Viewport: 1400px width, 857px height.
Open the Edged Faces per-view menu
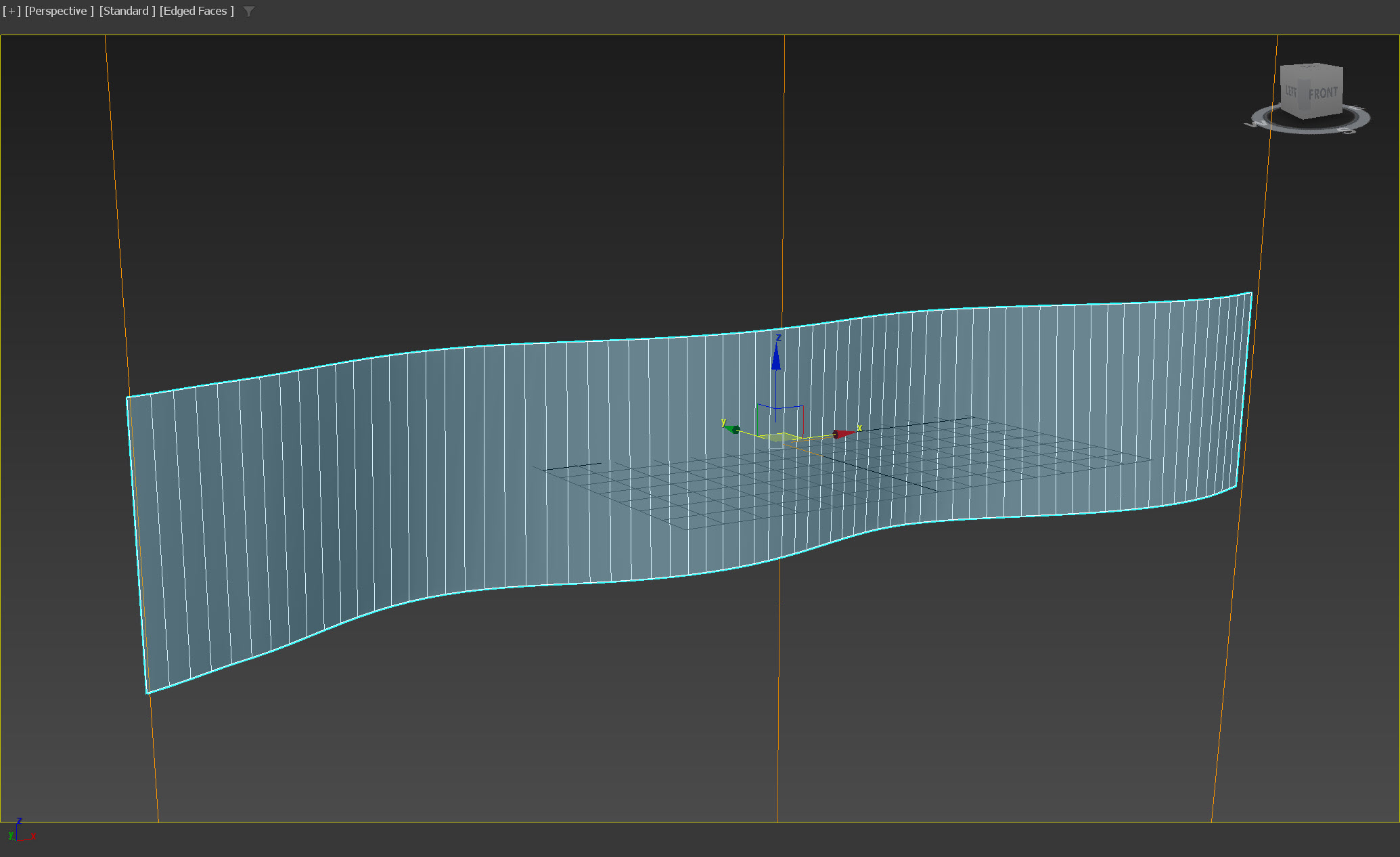[196, 12]
